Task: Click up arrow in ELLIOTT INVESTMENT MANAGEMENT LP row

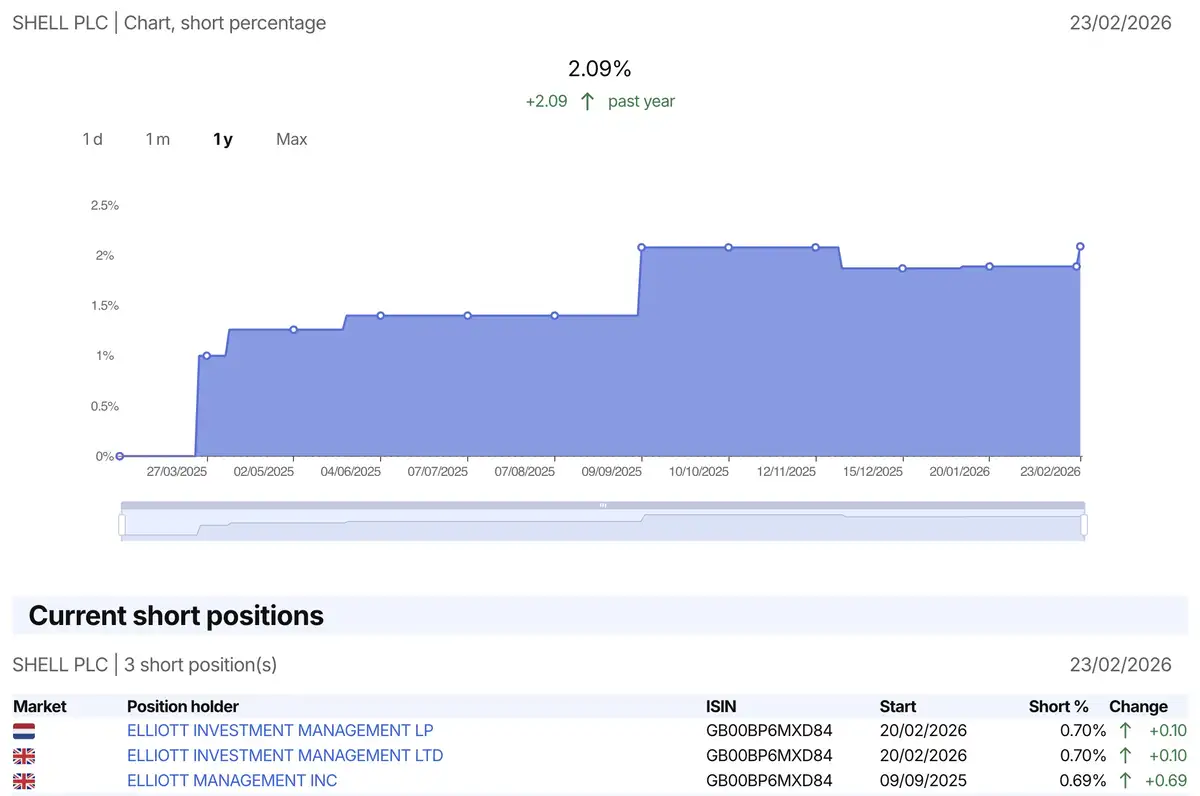Action: point(1125,730)
